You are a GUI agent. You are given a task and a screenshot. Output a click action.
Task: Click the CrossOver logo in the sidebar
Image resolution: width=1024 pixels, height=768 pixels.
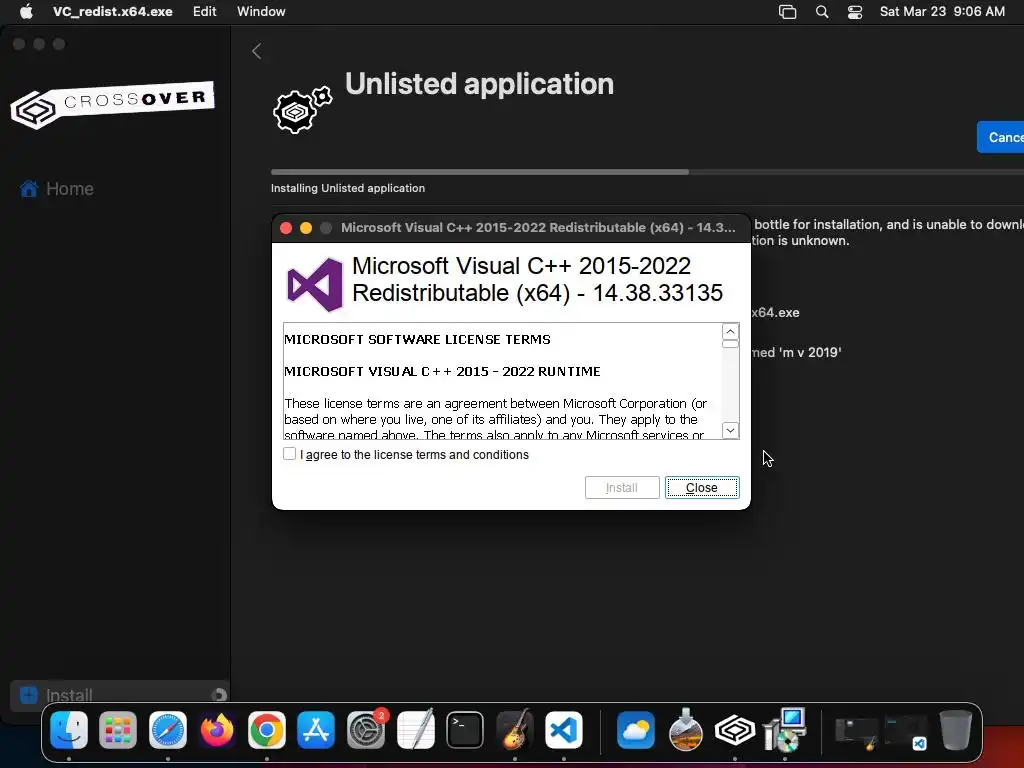point(112,104)
